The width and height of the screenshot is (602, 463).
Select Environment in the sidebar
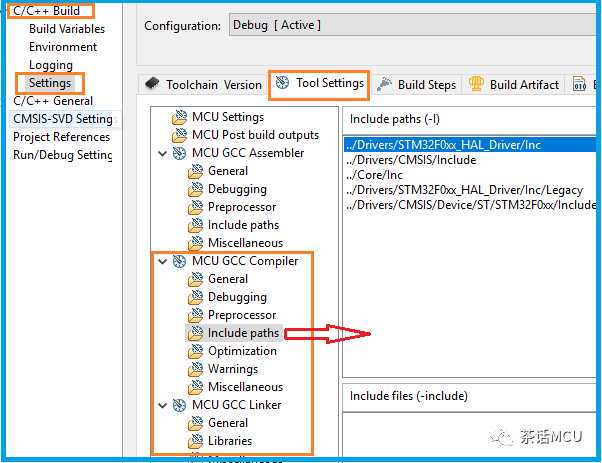(63, 47)
